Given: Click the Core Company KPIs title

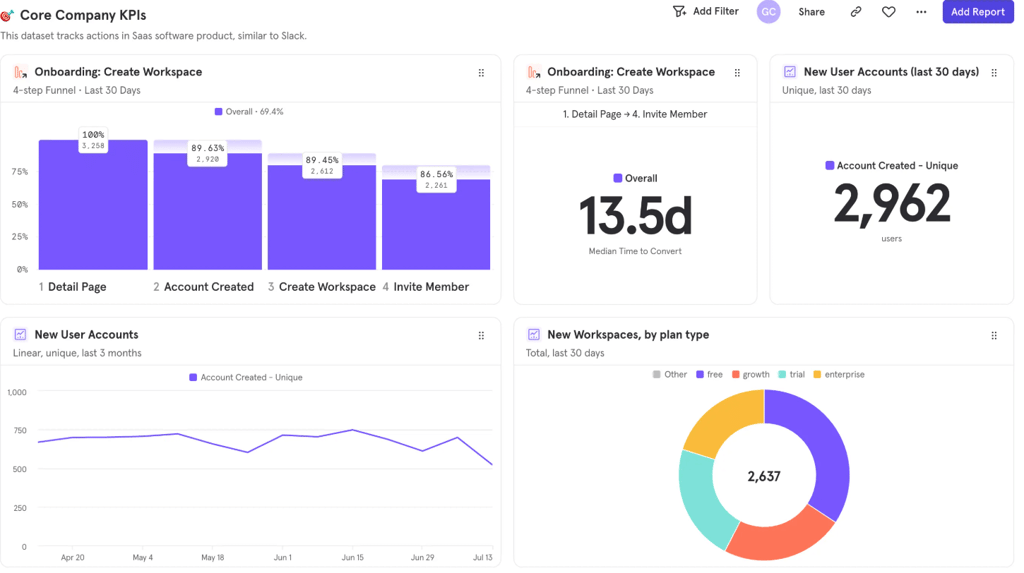Looking at the screenshot, I should (x=83, y=14).
